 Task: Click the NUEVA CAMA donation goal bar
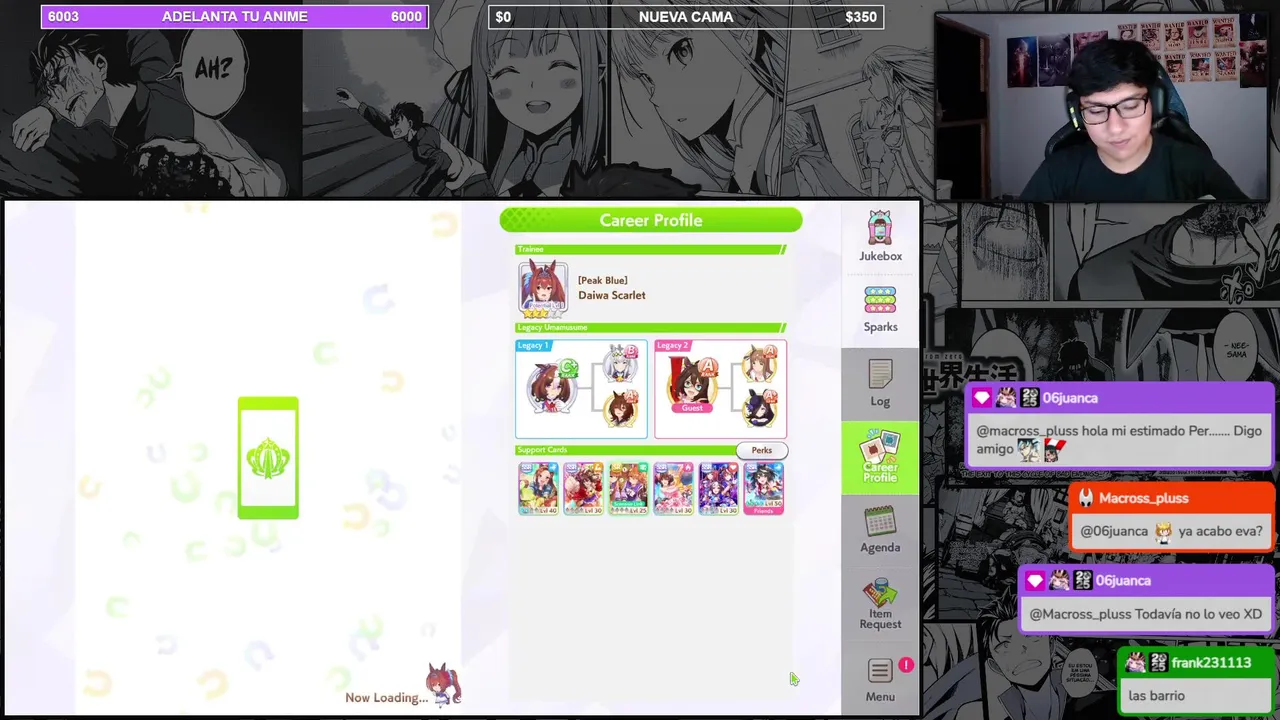point(686,17)
